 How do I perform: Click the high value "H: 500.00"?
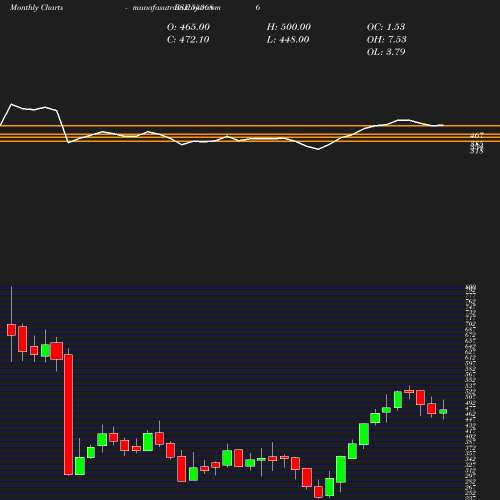pyautogui.click(x=289, y=27)
